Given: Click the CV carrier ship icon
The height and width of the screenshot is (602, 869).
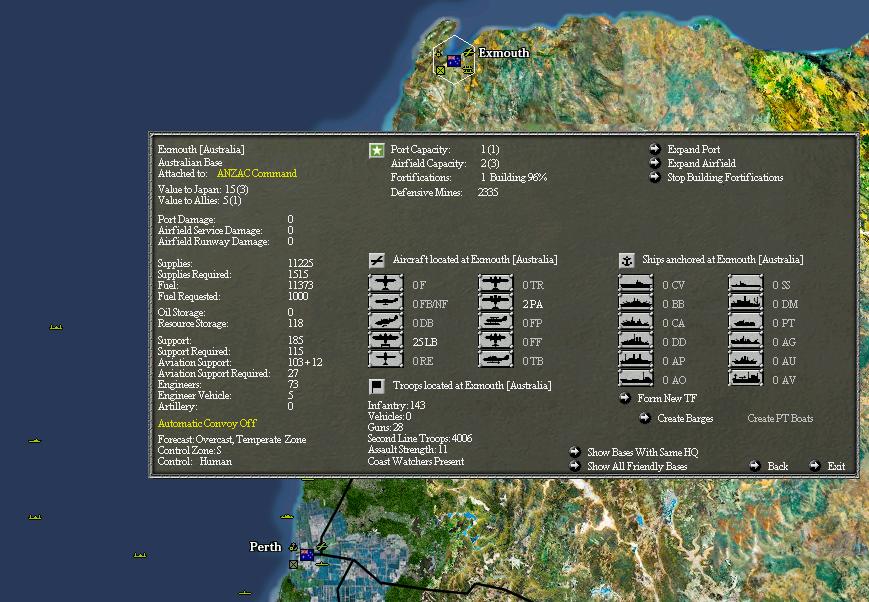Looking at the screenshot, I should pos(636,285).
